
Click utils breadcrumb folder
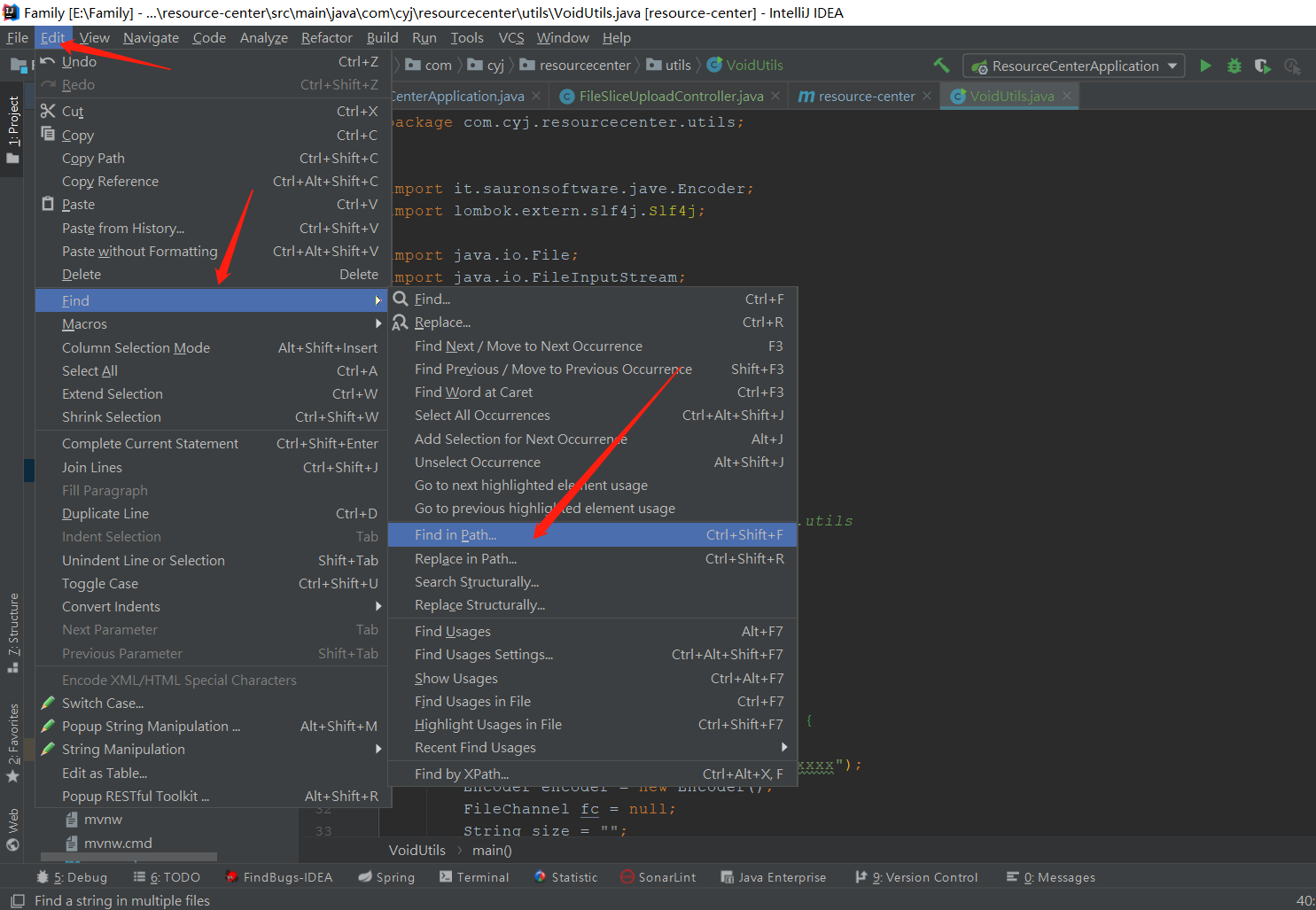[669, 65]
